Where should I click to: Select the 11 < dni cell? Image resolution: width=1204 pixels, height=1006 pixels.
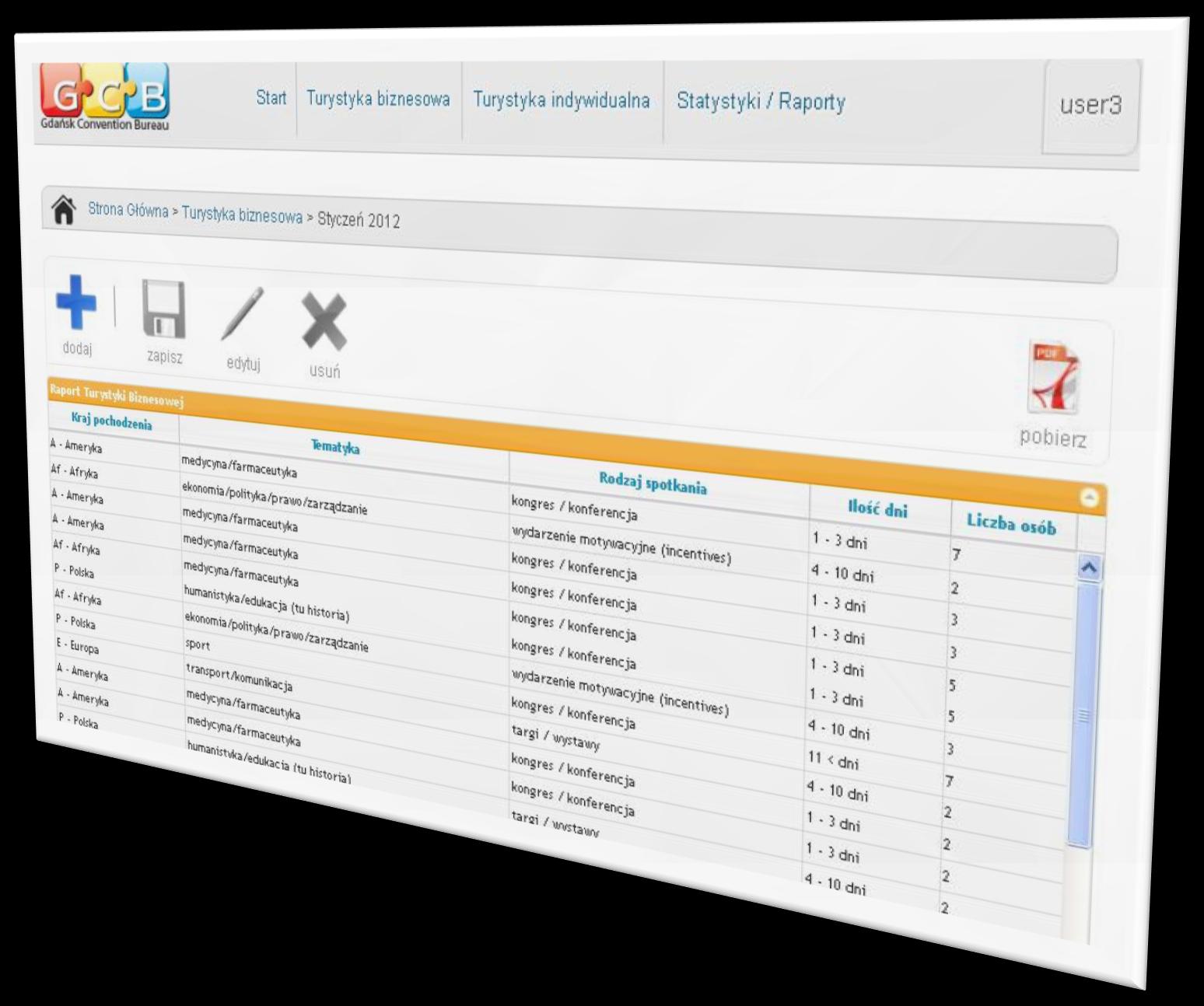click(832, 760)
